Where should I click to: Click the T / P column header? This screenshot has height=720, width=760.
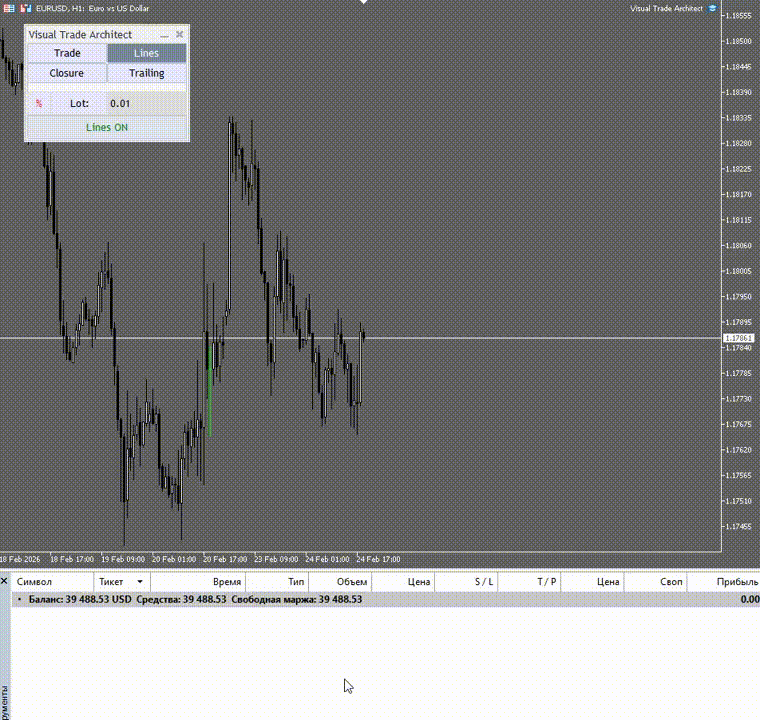pyautogui.click(x=529, y=582)
